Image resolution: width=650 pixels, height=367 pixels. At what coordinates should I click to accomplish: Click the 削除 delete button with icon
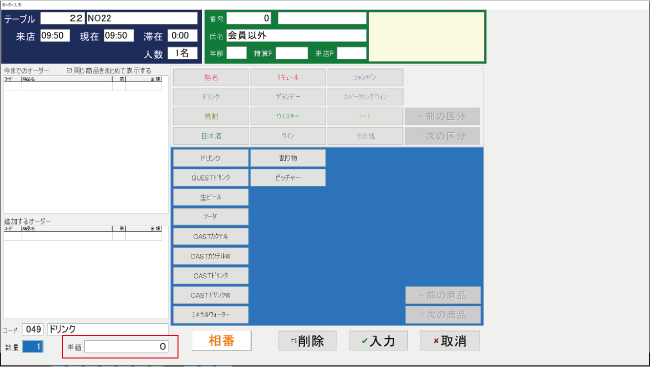click(x=307, y=341)
